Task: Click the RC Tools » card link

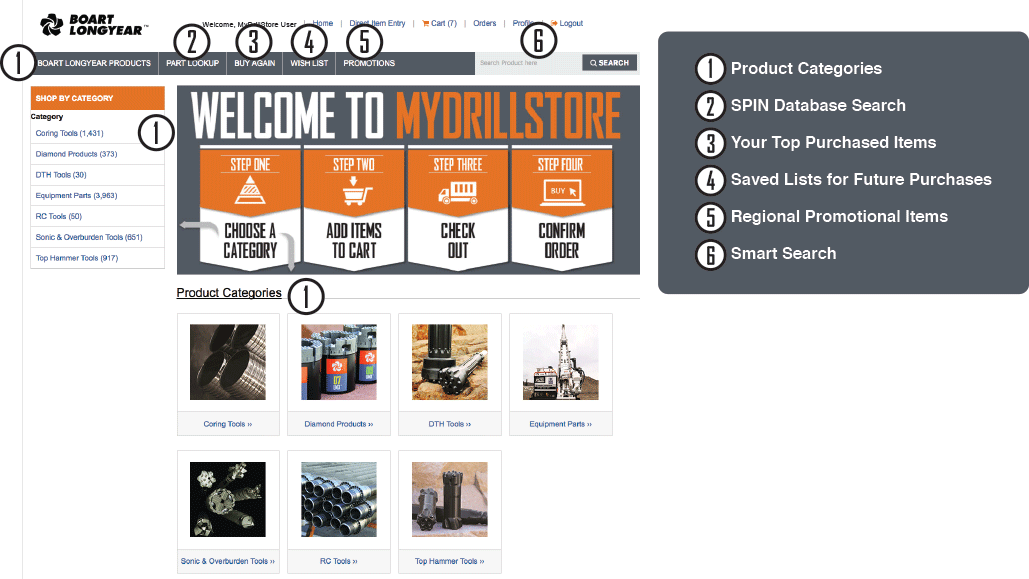Action: 339,561
